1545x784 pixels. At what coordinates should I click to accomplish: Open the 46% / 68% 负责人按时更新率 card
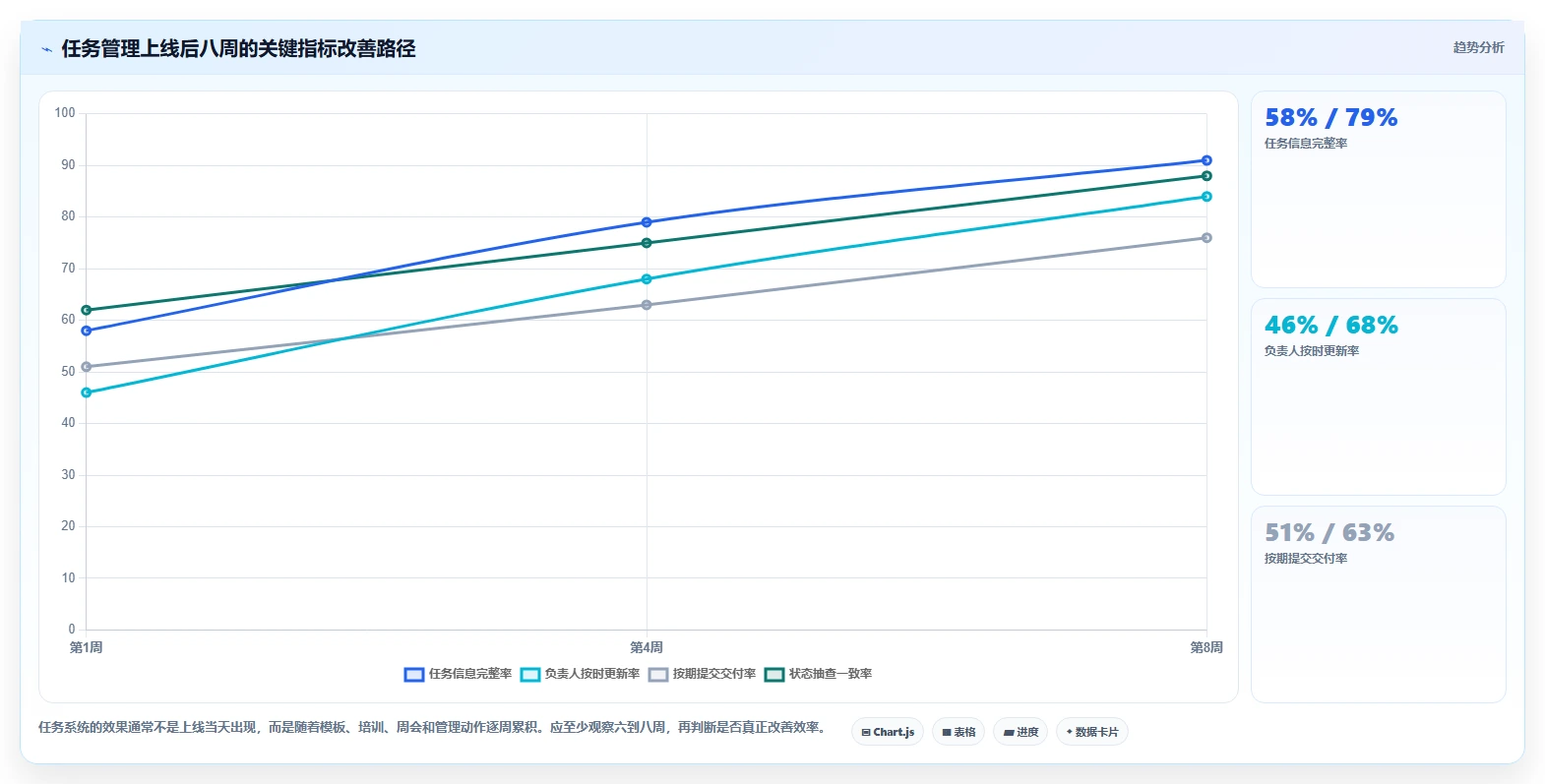(x=1379, y=397)
